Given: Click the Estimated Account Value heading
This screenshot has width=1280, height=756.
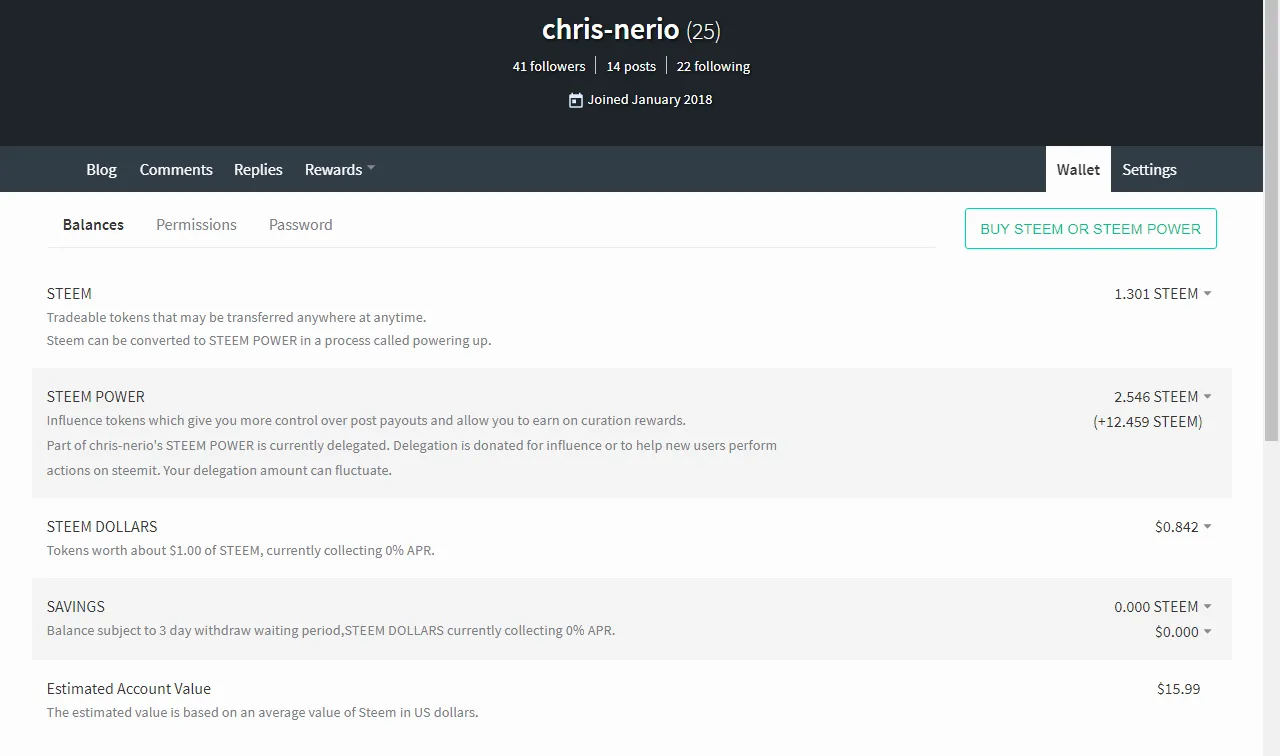Looking at the screenshot, I should pos(129,689).
